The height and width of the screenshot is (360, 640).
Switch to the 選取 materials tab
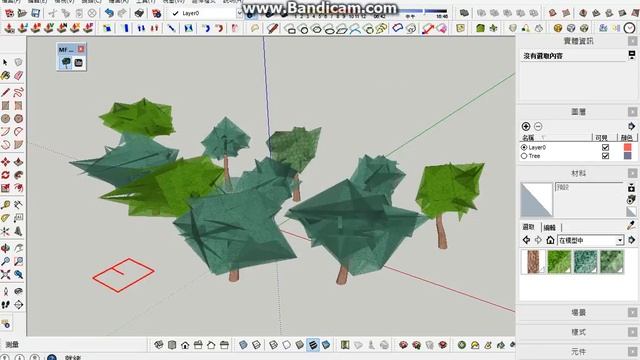click(x=529, y=227)
